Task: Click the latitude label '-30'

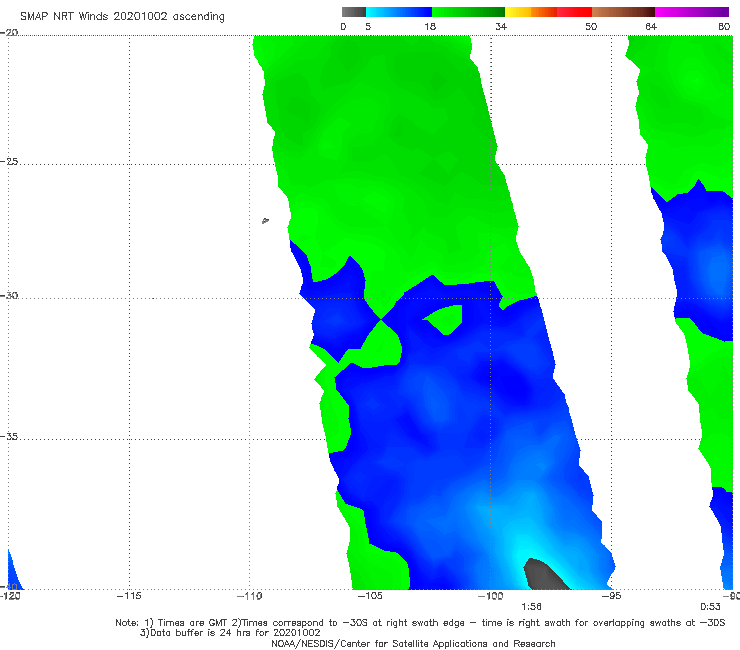Action: pyautogui.click(x=9, y=295)
